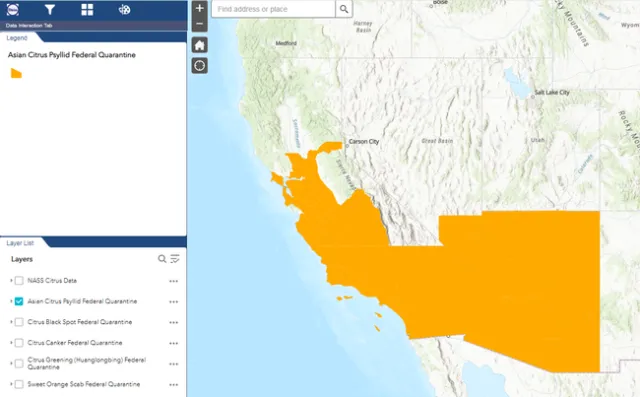Click 'Citrus Black Spot Federal Quarantine' layer name
Viewport: 640px width, 397px height.
tap(80, 322)
